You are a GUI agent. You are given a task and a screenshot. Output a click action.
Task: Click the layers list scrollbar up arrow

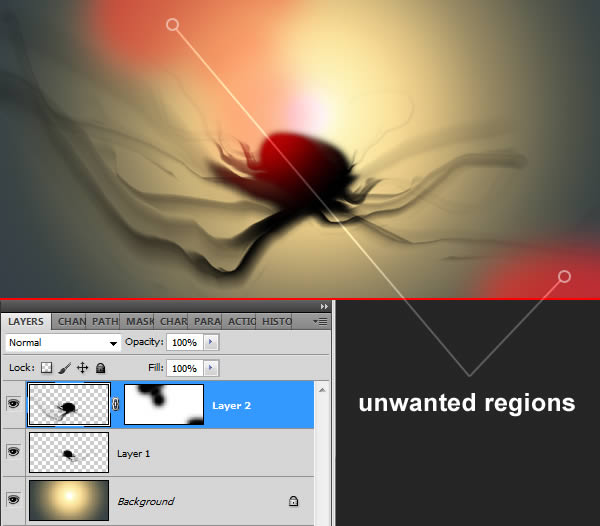(322, 390)
